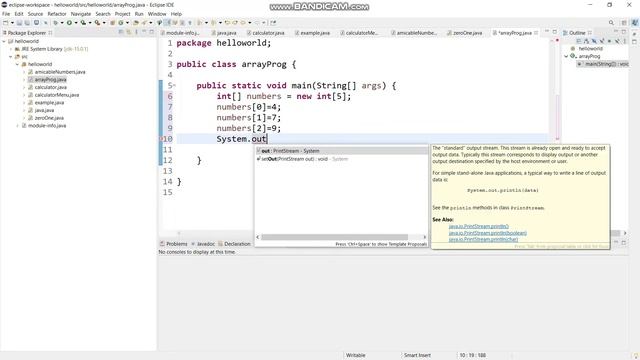This screenshot has width=640, height=360.
Task: Minimize the editor area
Action: [547, 31]
